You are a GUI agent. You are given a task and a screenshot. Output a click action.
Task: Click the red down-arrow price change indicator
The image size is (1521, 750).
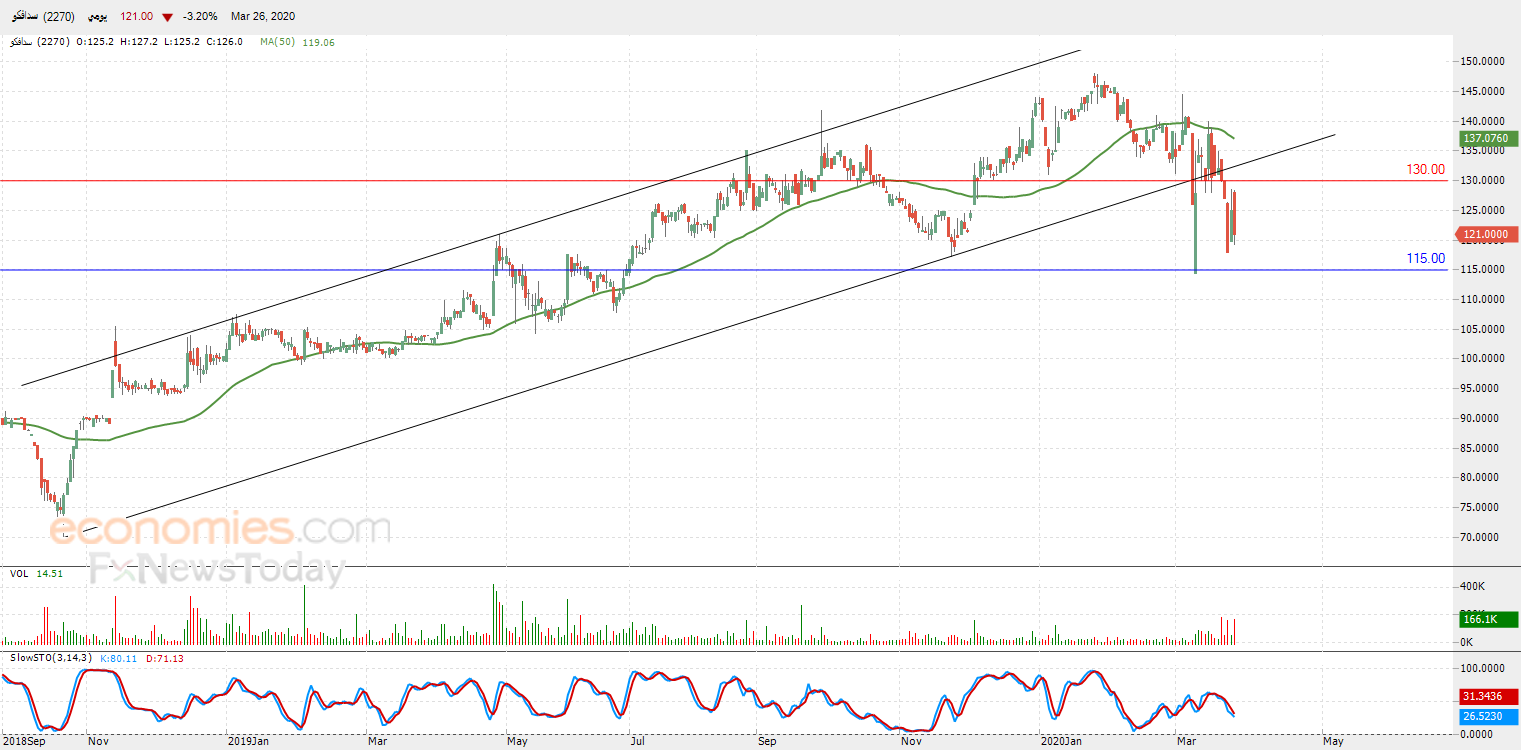(167, 17)
